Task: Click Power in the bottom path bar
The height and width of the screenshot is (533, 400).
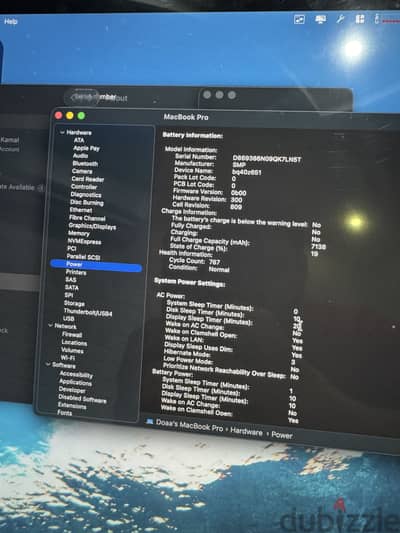Action: pyautogui.click(x=282, y=435)
